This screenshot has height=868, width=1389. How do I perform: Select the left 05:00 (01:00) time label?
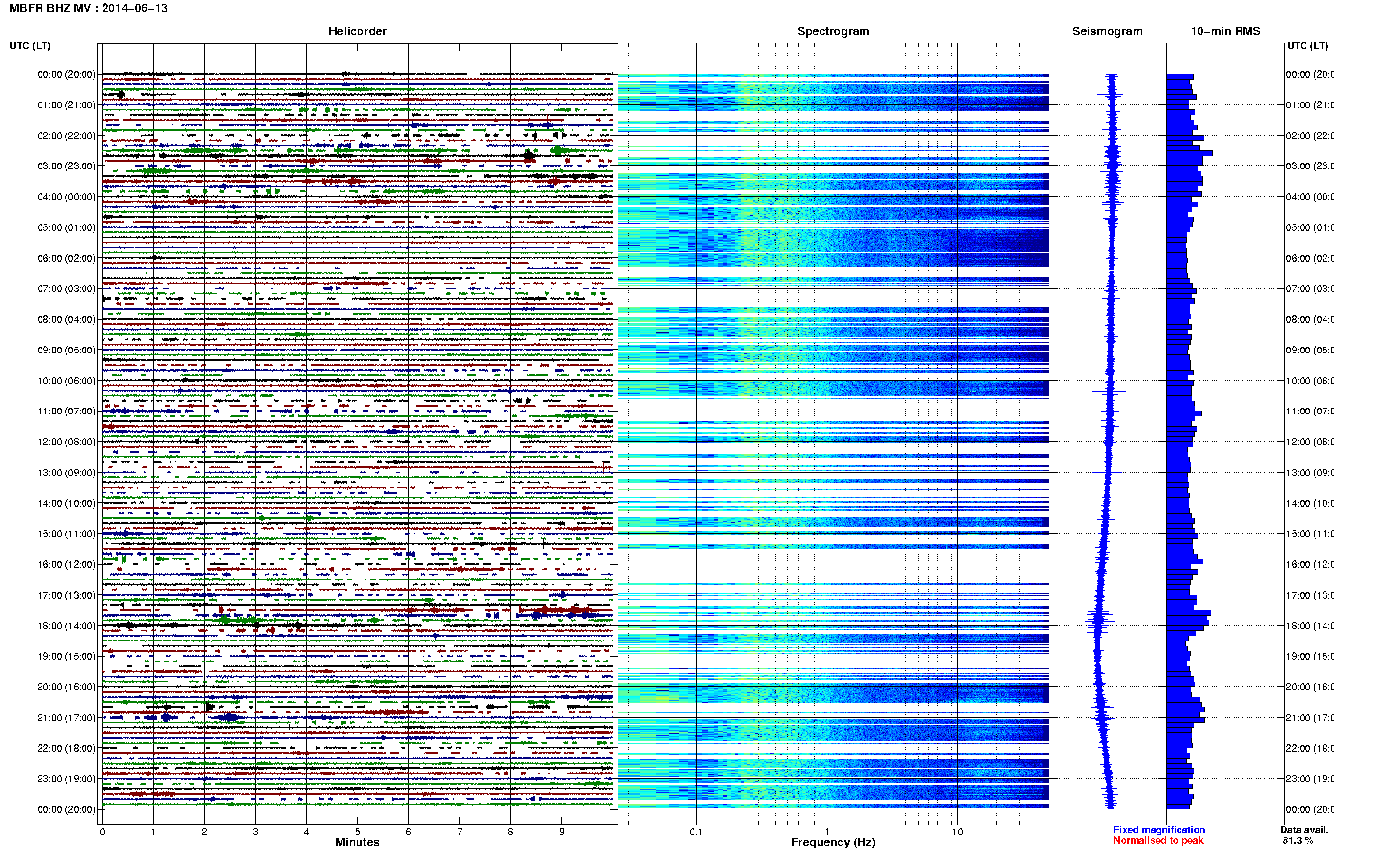pyautogui.click(x=66, y=227)
